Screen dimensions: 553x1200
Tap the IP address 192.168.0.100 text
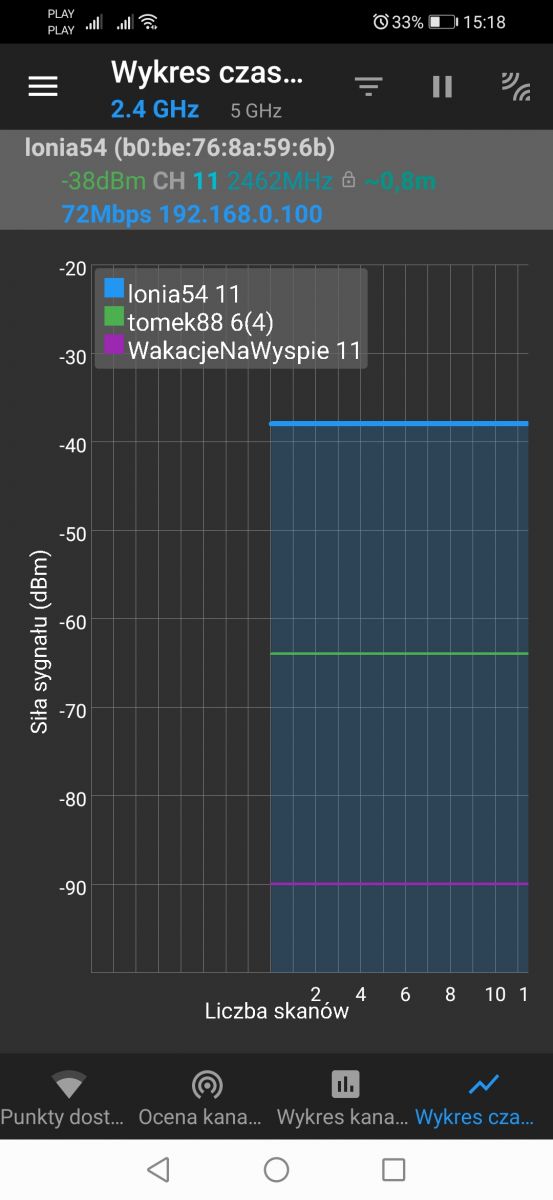241,214
